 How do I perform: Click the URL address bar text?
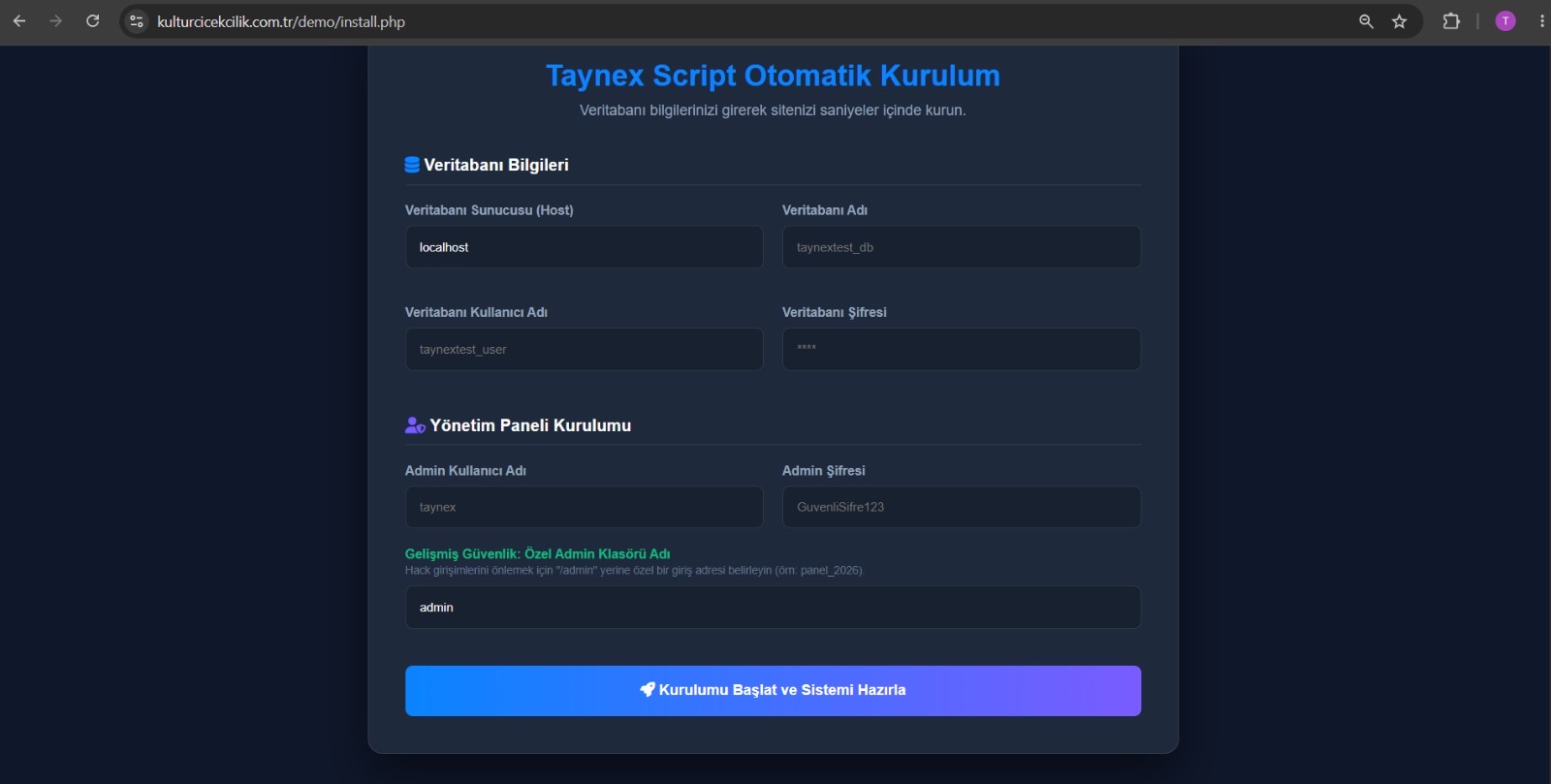pos(281,21)
